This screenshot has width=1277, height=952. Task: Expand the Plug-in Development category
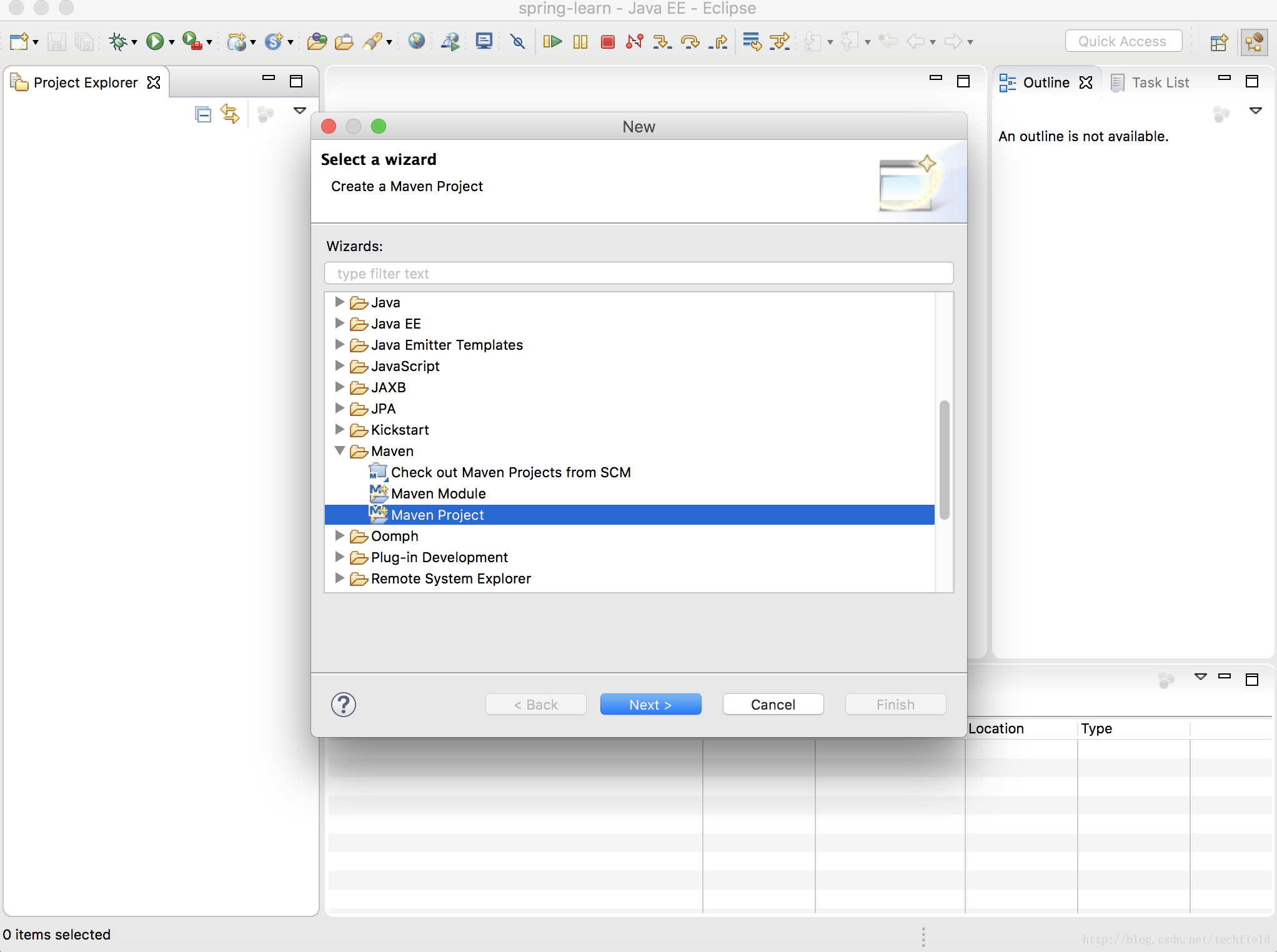coord(340,557)
